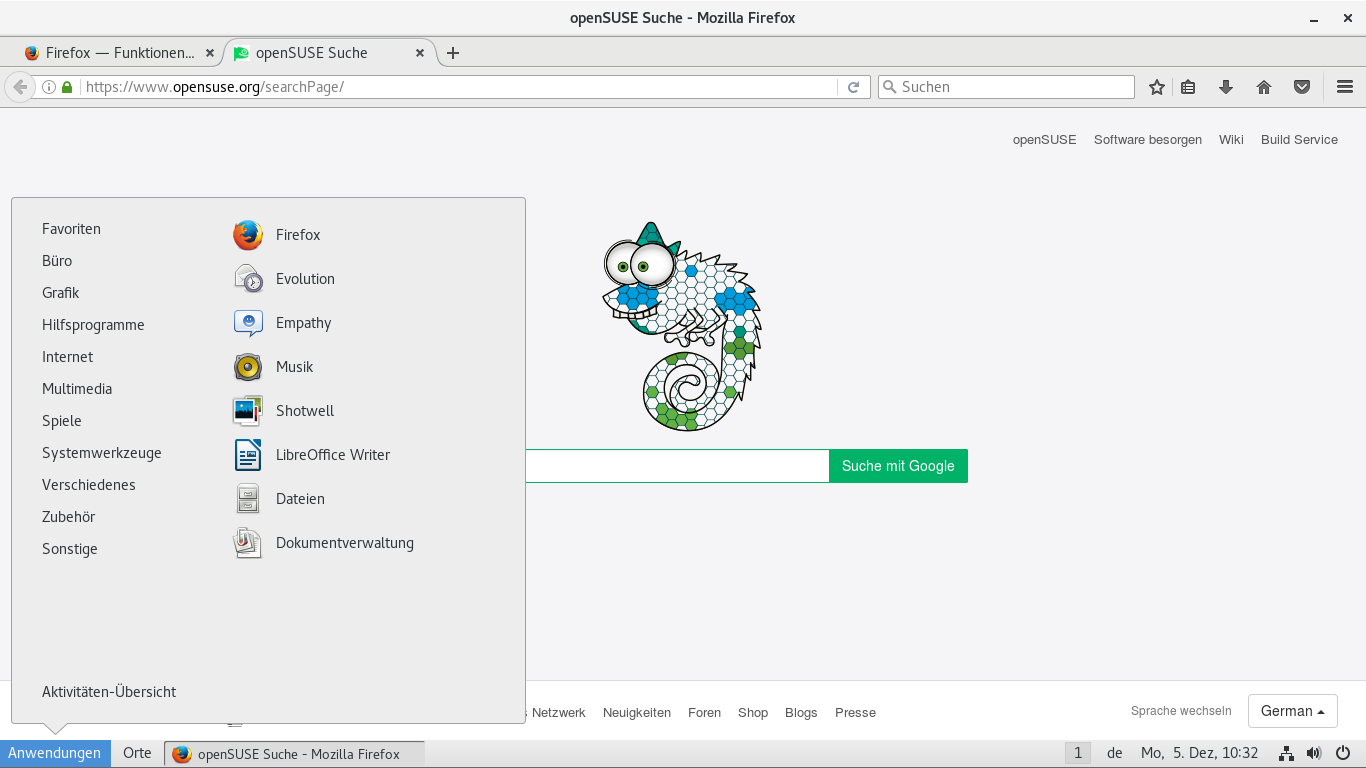
Task: Click Suche mit Google button
Action: (x=898, y=466)
